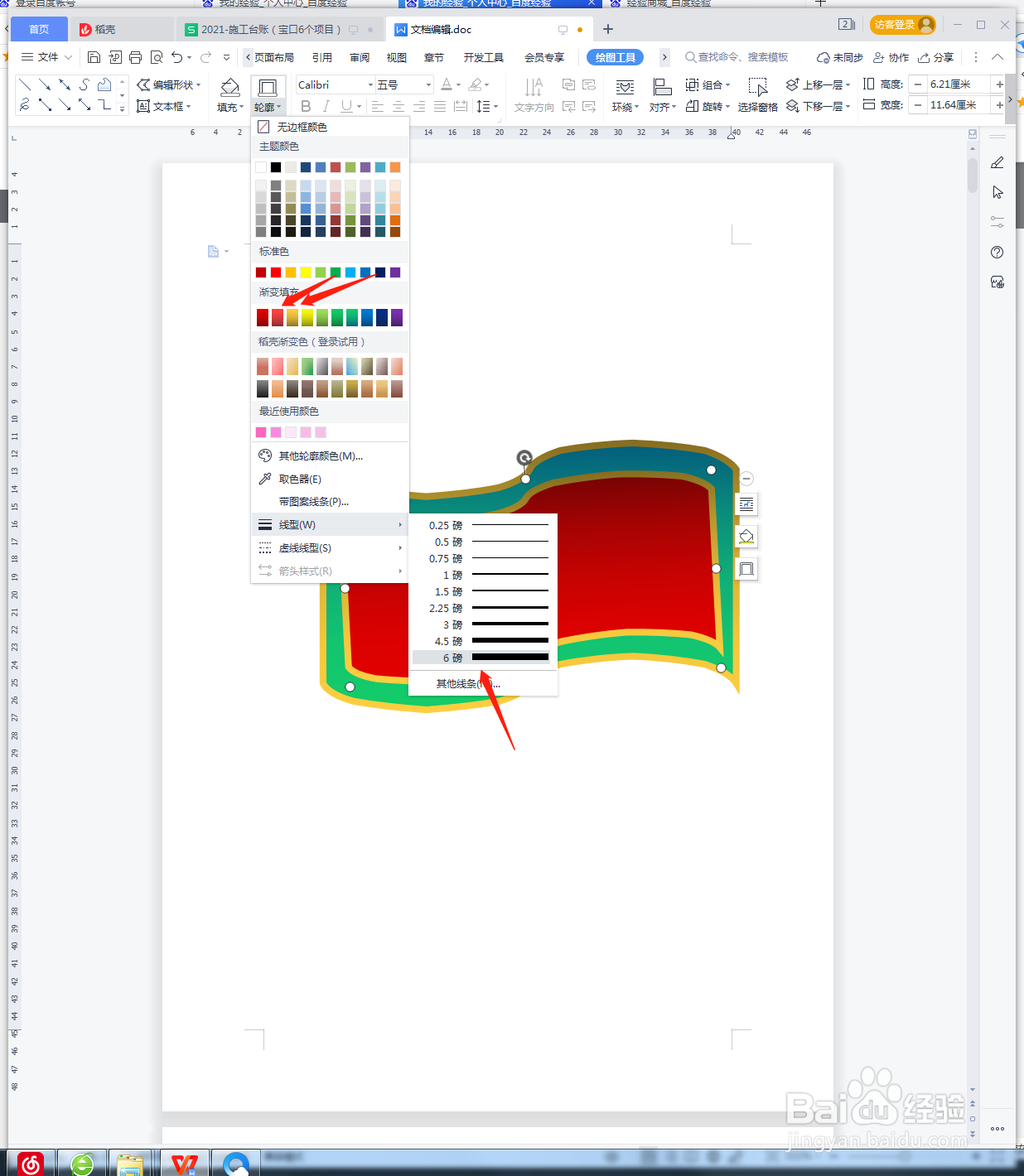Select 1.5 磅 line weight

[x=482, y=591]
